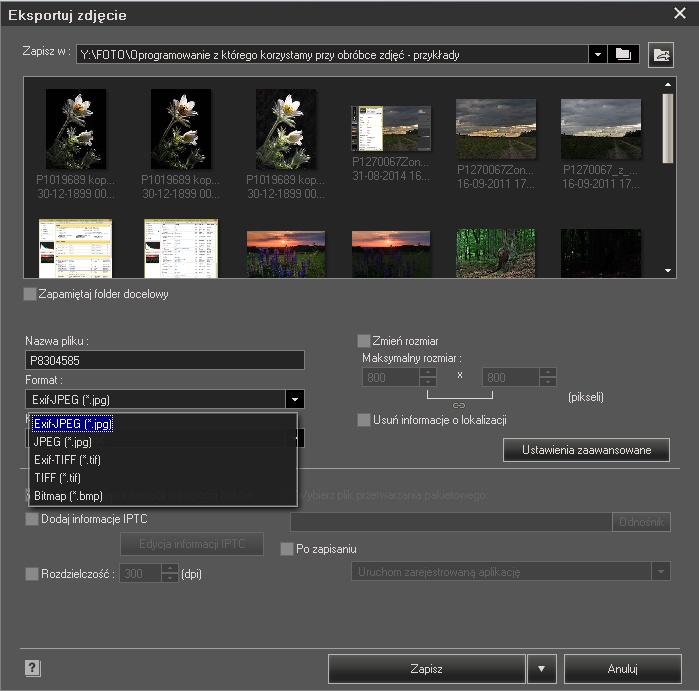Close the Eksportuj zdjęcie dialog

click(x=680, y=13)
